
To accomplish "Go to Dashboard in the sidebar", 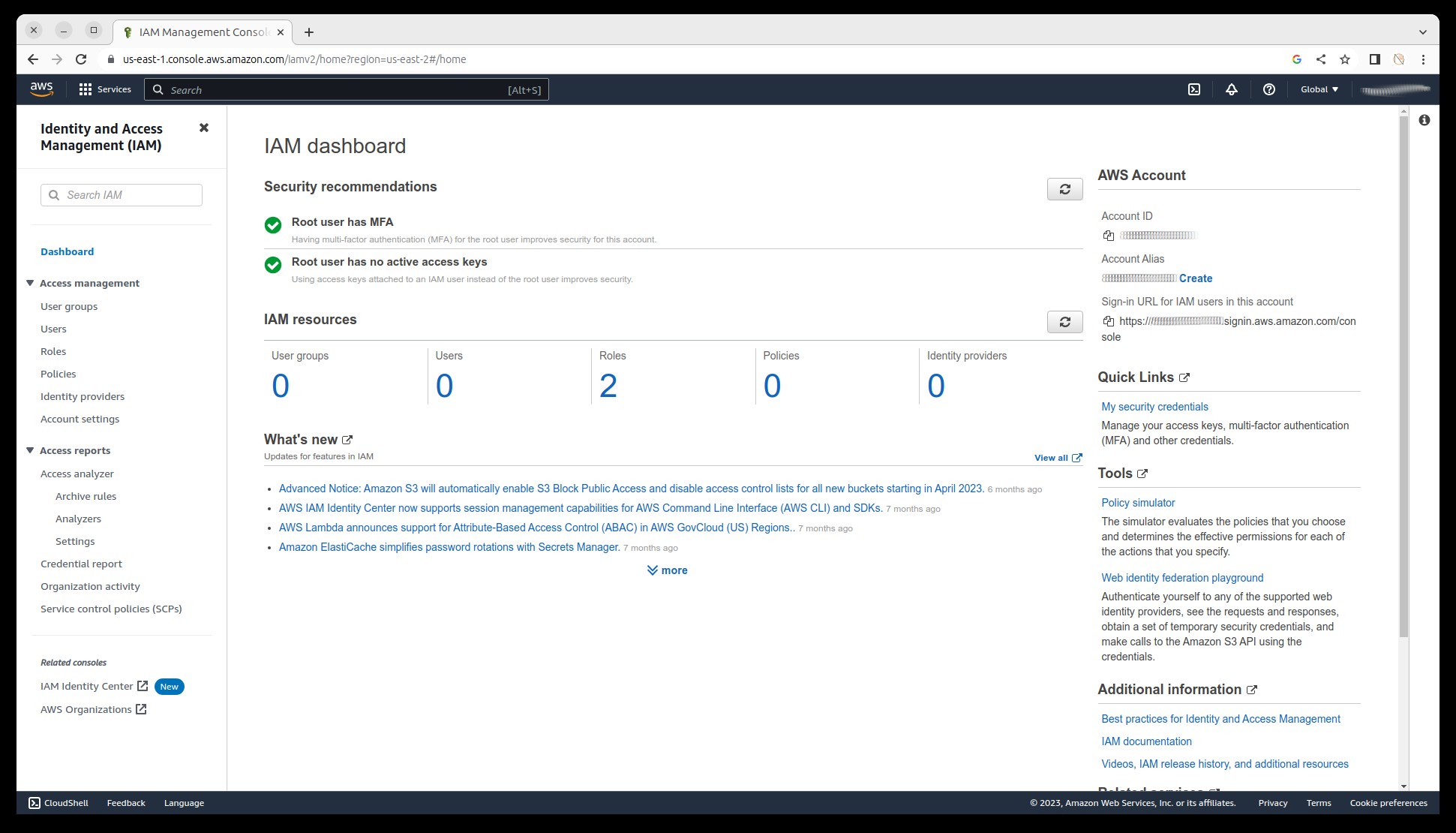I will 67,251.
